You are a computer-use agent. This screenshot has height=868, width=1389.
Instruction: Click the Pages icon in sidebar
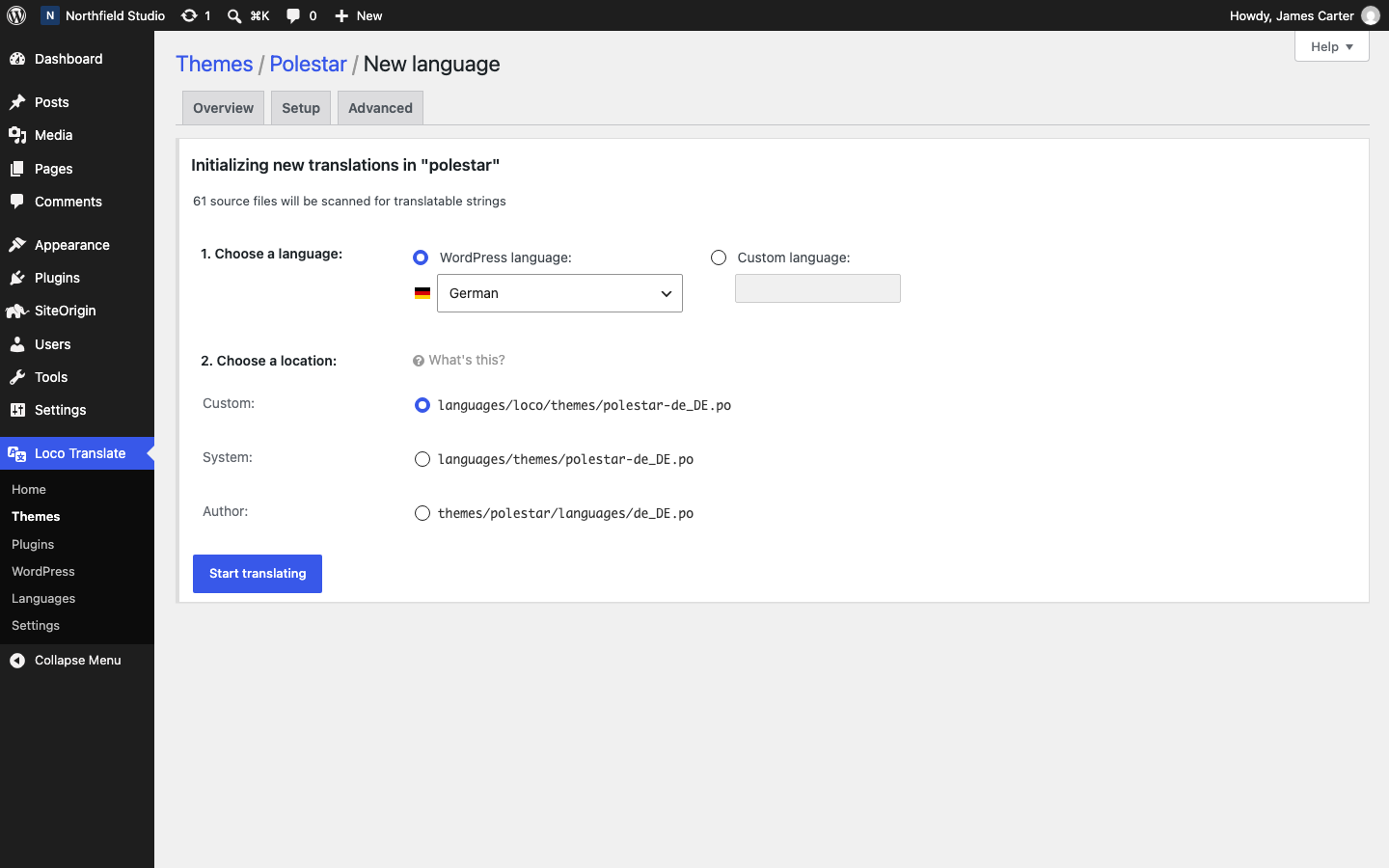(17, 169)
